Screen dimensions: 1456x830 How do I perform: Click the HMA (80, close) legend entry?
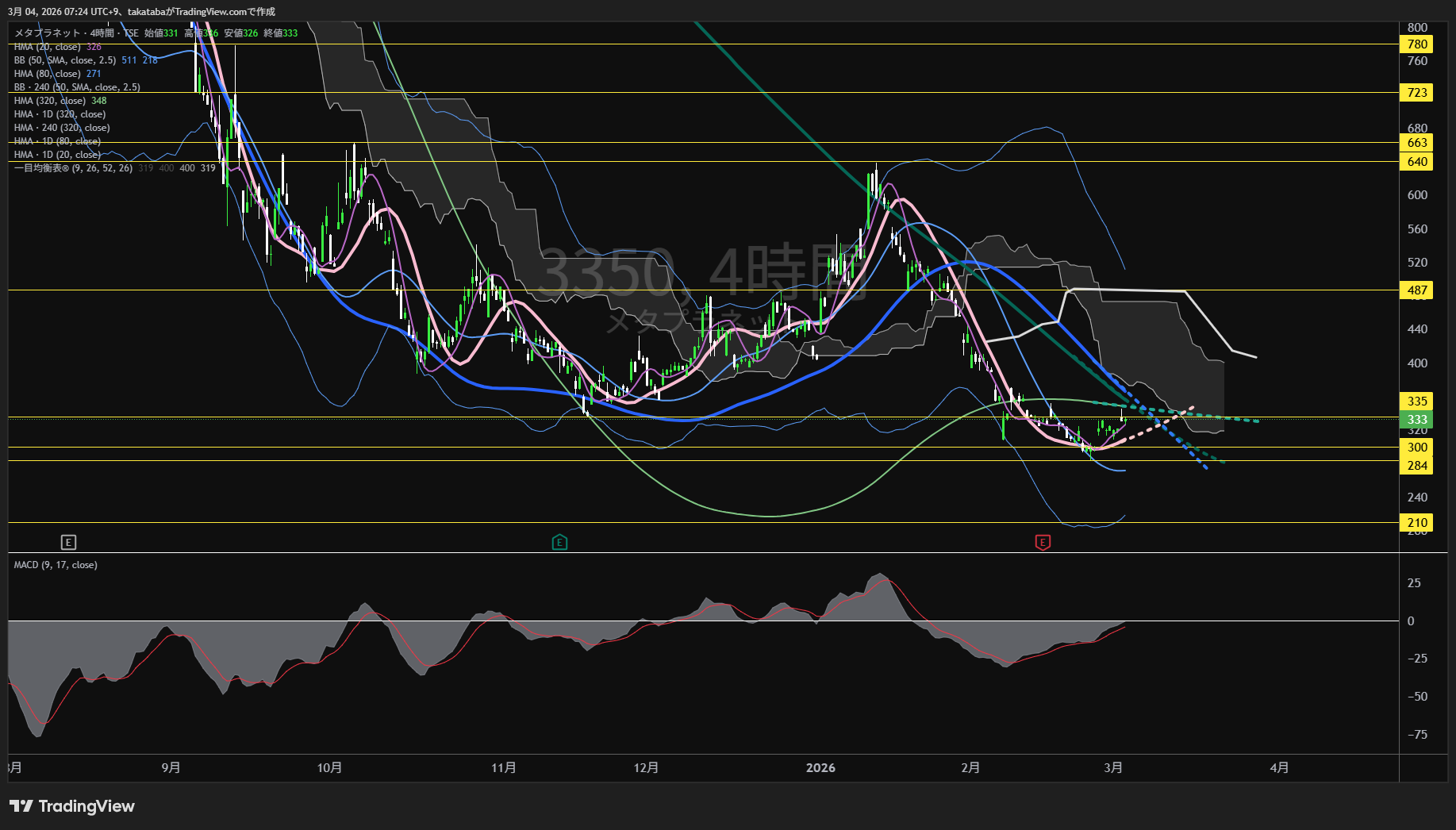tap(47, 74)
